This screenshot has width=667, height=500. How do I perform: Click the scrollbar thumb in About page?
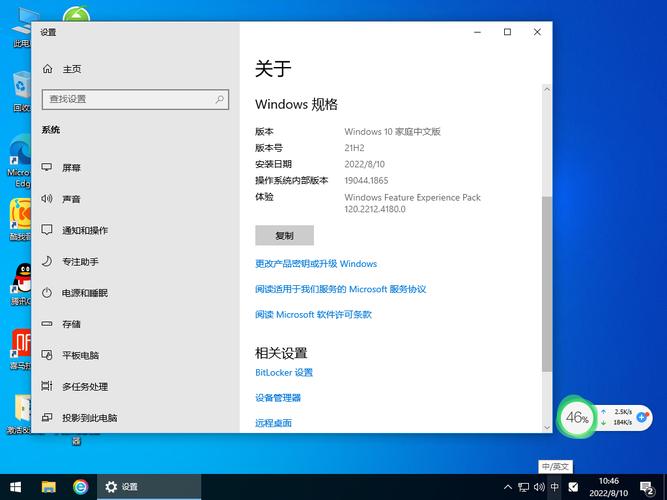coord(547,284)
